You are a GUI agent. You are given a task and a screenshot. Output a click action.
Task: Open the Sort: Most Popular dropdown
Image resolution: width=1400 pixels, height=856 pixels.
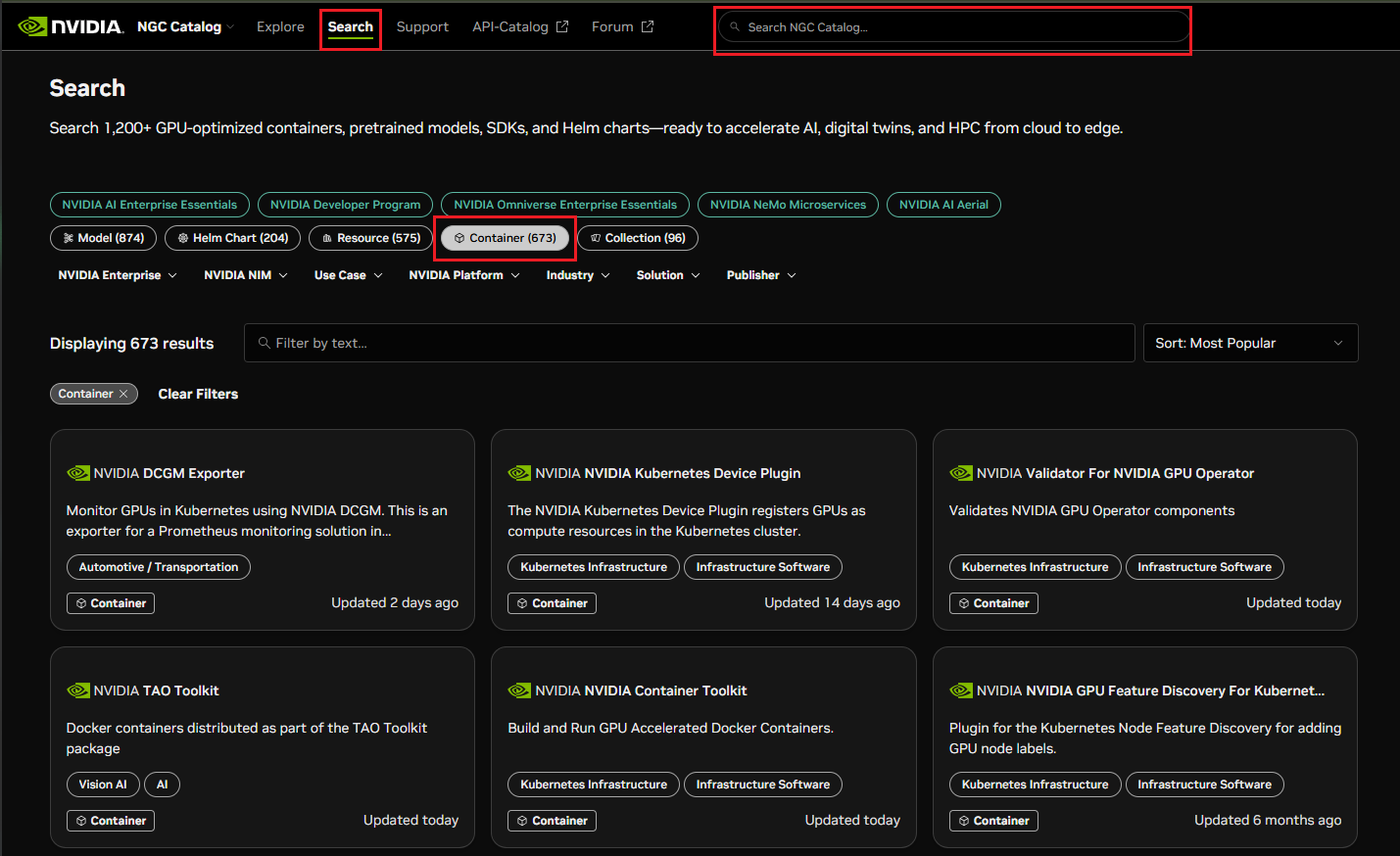1249,343
